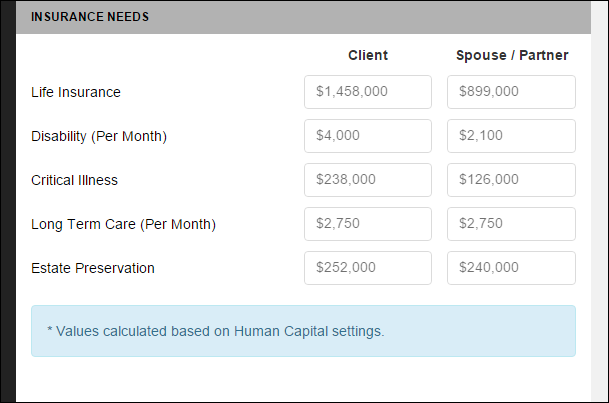
Task: Click the Spouse / Partner column heading
Action: tap(511, 55)
